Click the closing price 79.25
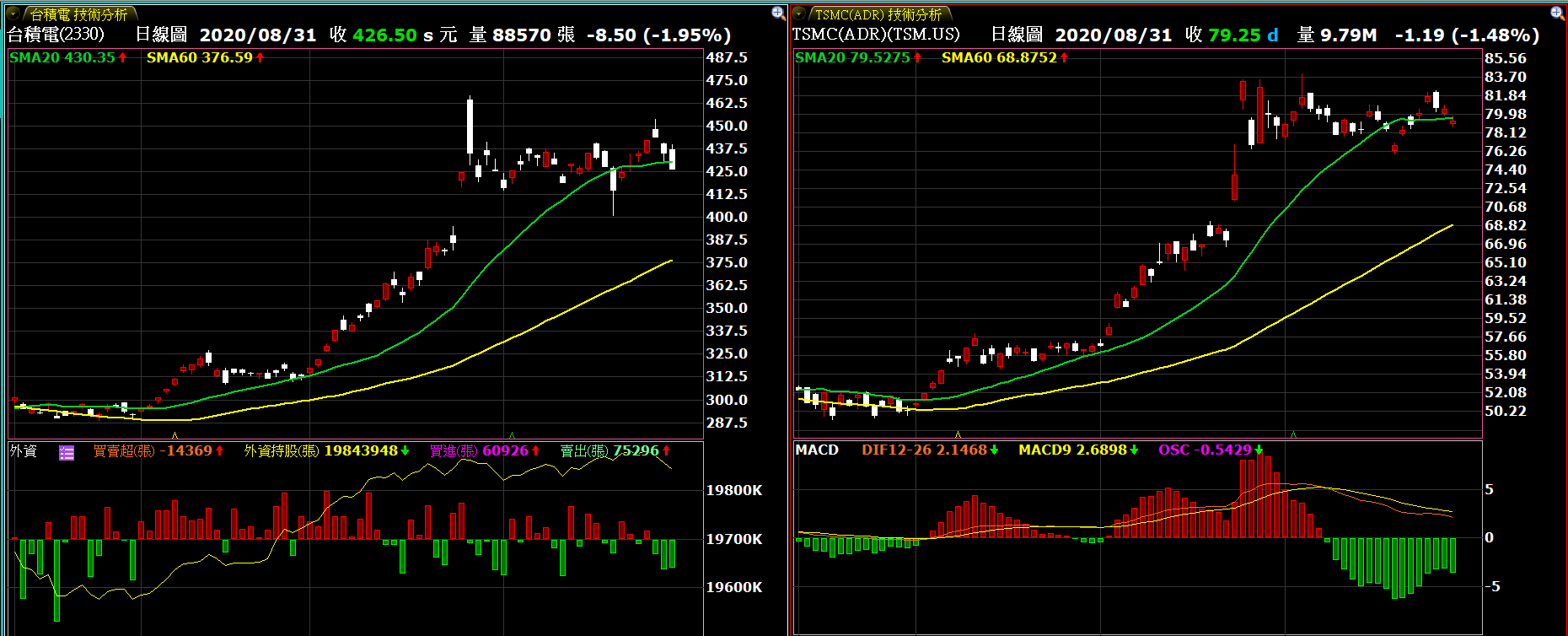 pos(1234,35)
